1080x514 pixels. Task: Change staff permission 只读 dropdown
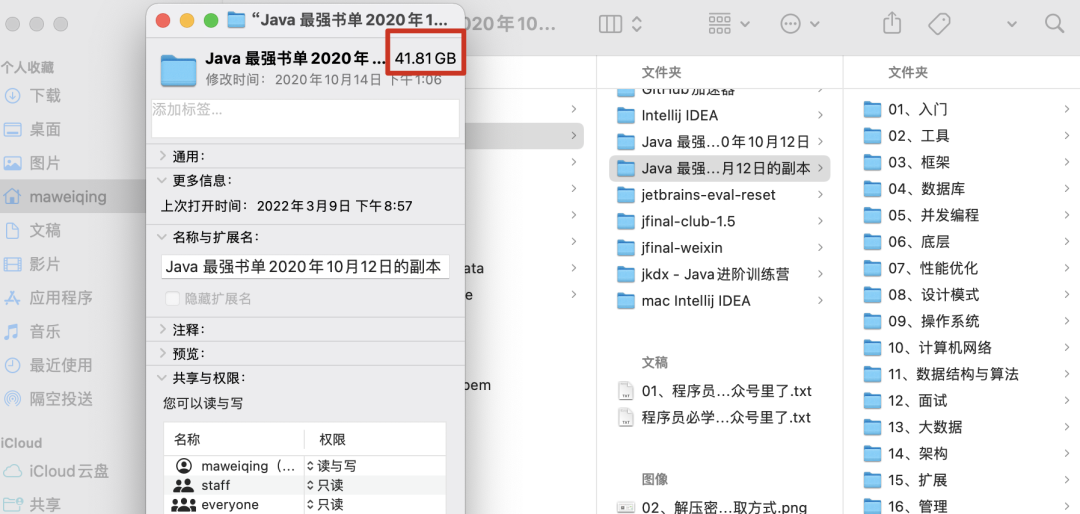[325, 485]
